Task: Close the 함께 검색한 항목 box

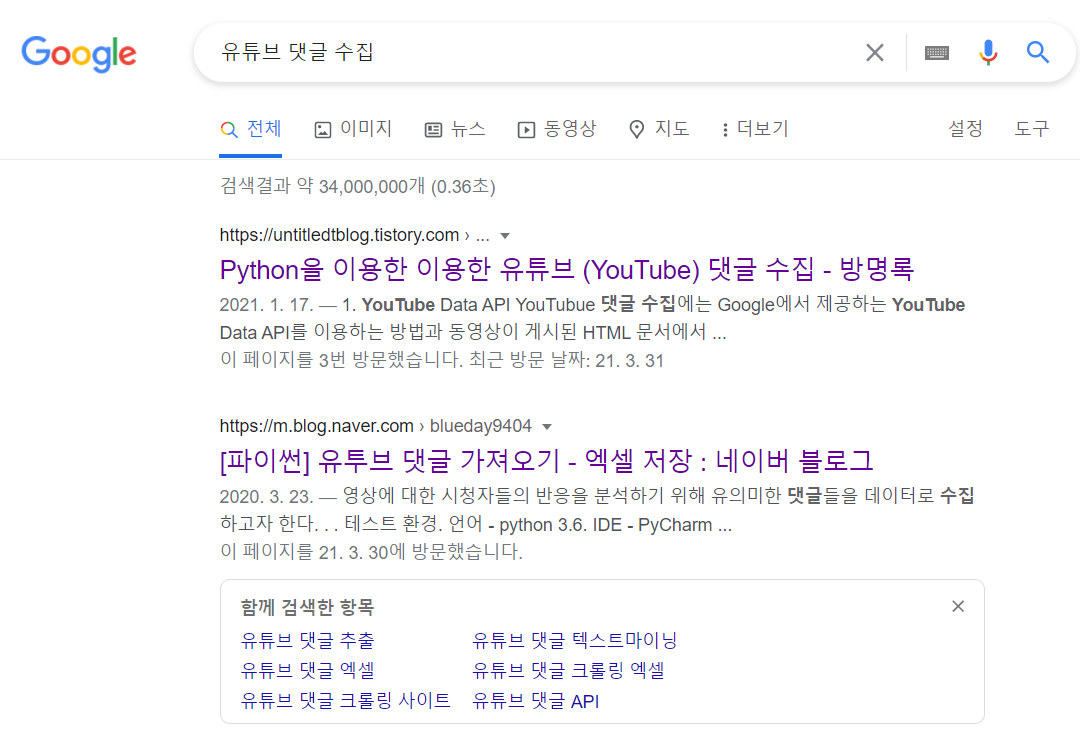Action: pyautogui.click(x=958, y=606)
